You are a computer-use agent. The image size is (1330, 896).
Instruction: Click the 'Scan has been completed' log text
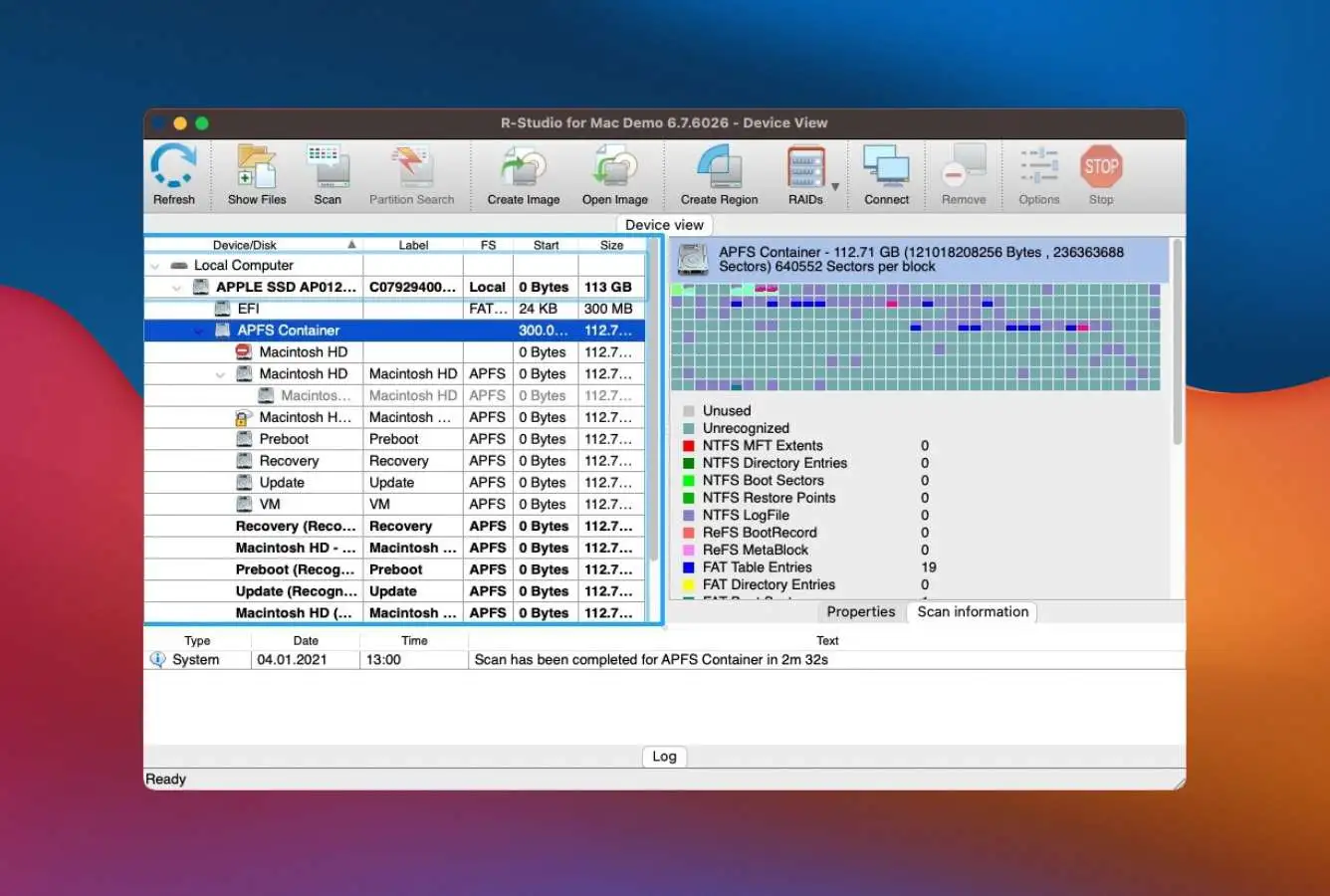(651, 659)
